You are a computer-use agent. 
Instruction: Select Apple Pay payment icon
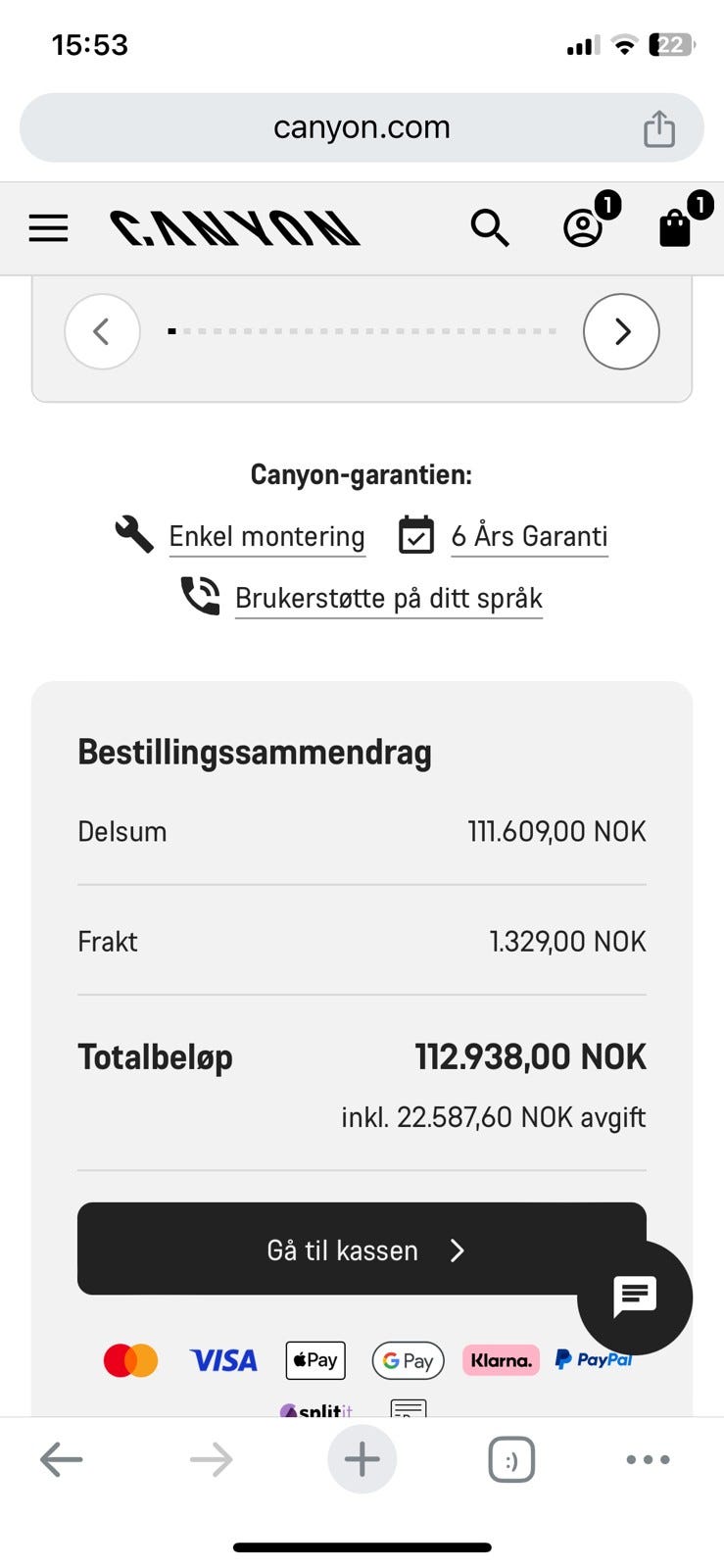[314, 1360]
